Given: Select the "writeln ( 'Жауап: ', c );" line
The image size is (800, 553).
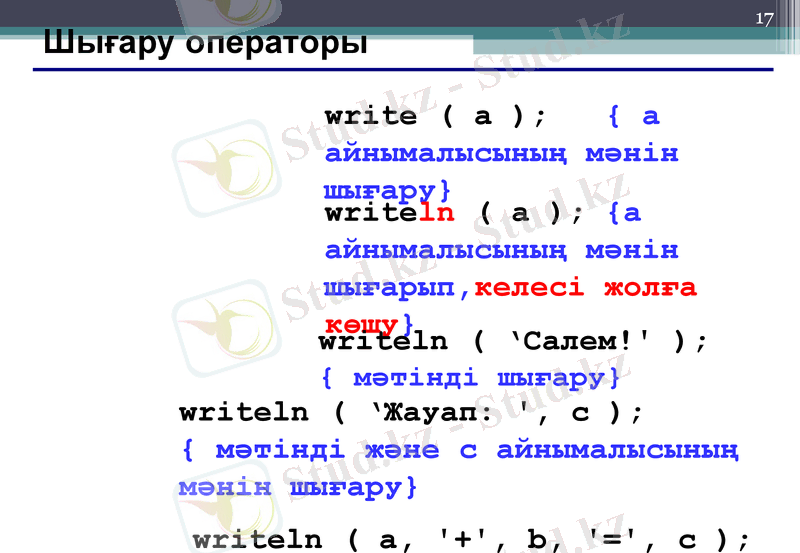Looking at the screenshot, I should [x=411, y=411].
